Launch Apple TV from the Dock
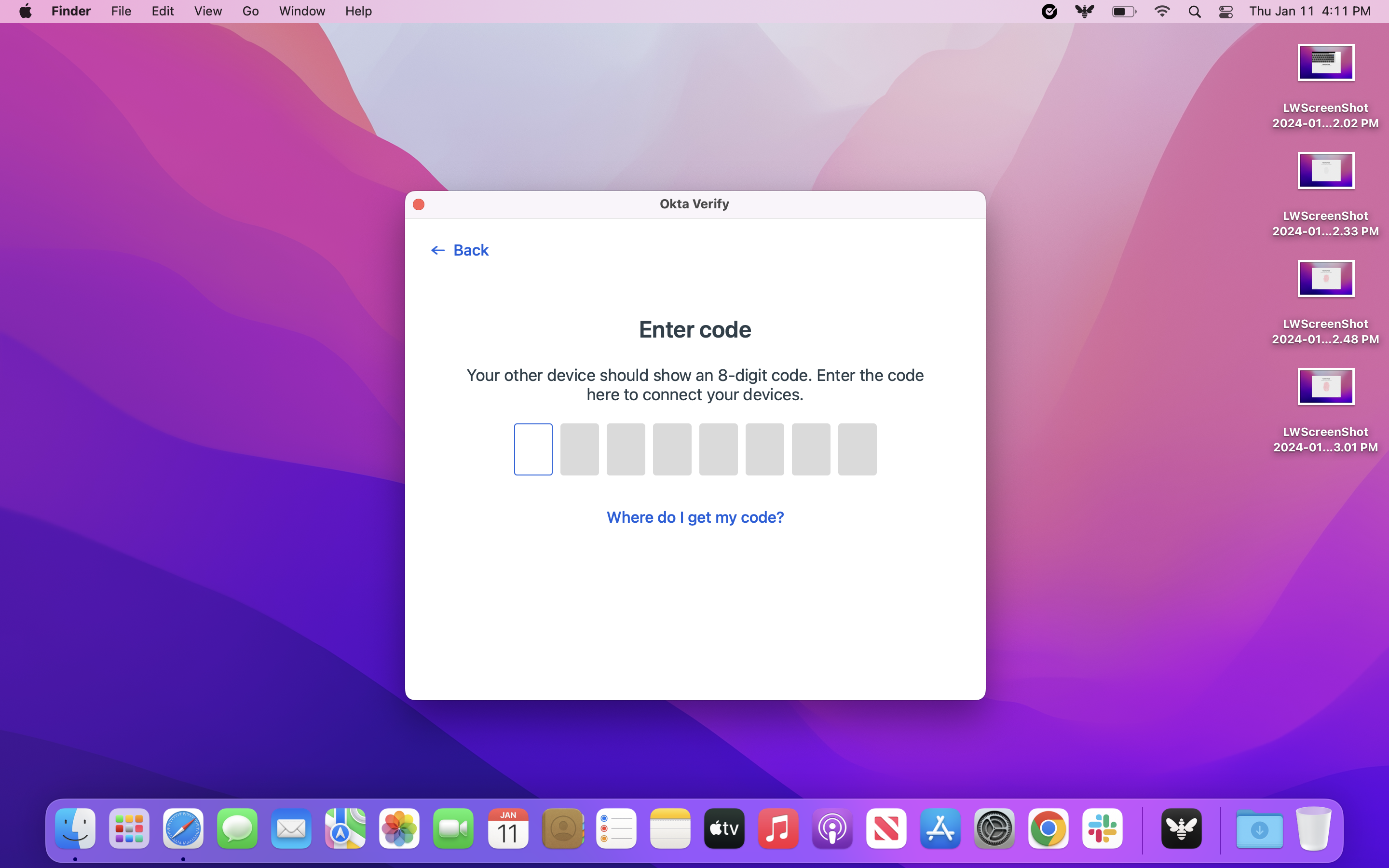This screenshot has height=868, width=1389. [x=724, y=828]
